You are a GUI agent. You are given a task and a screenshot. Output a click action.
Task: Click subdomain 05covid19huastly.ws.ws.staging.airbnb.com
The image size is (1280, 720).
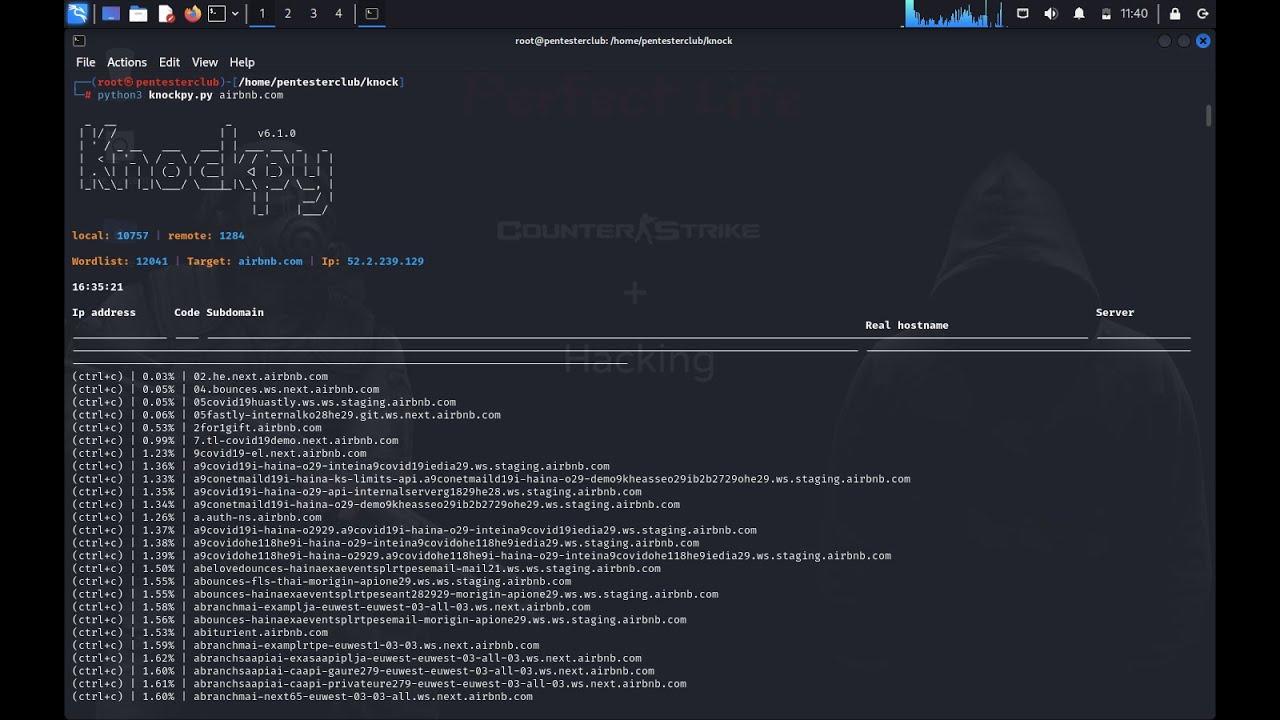325,402
